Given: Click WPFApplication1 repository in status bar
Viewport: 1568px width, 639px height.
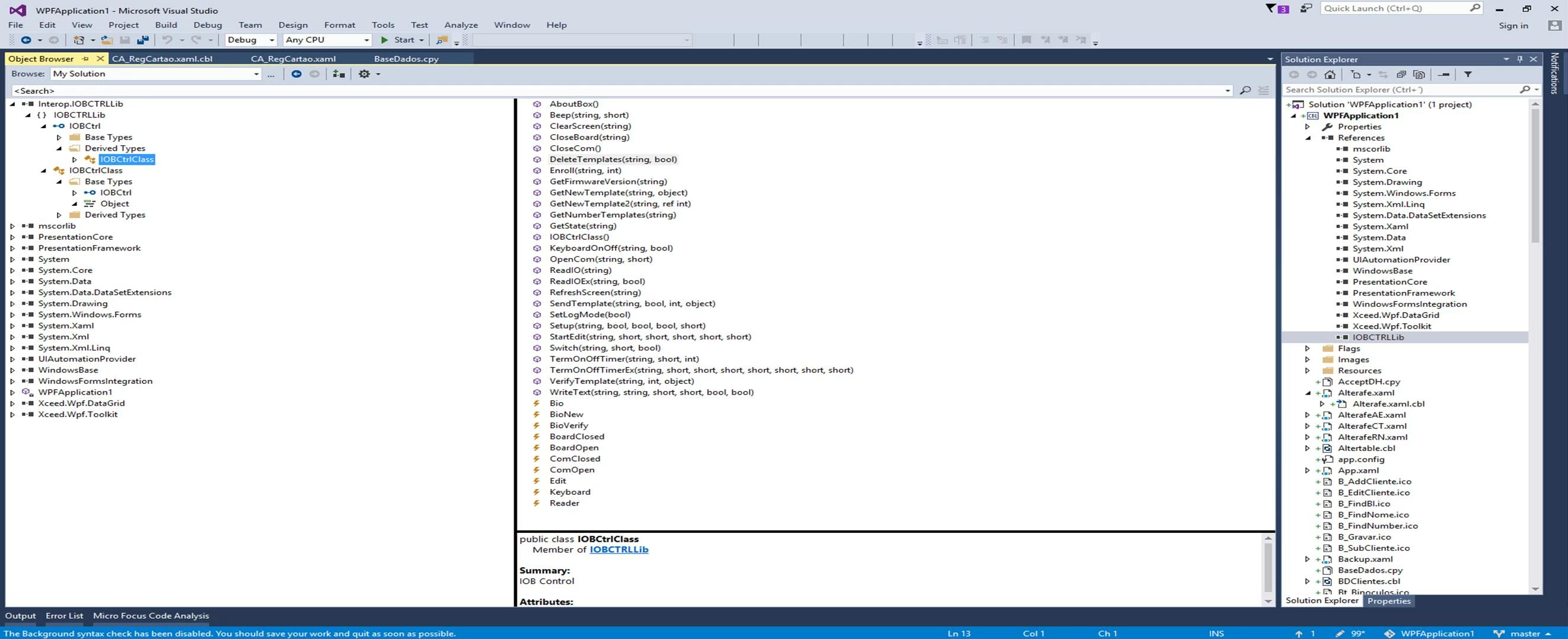Looking at the screenshot, I should (1430, 634).
